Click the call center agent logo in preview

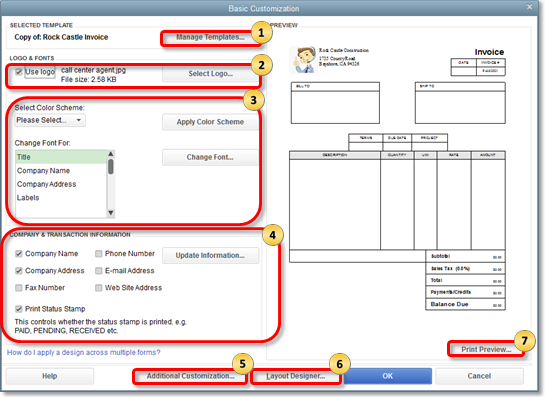[303, 60]
